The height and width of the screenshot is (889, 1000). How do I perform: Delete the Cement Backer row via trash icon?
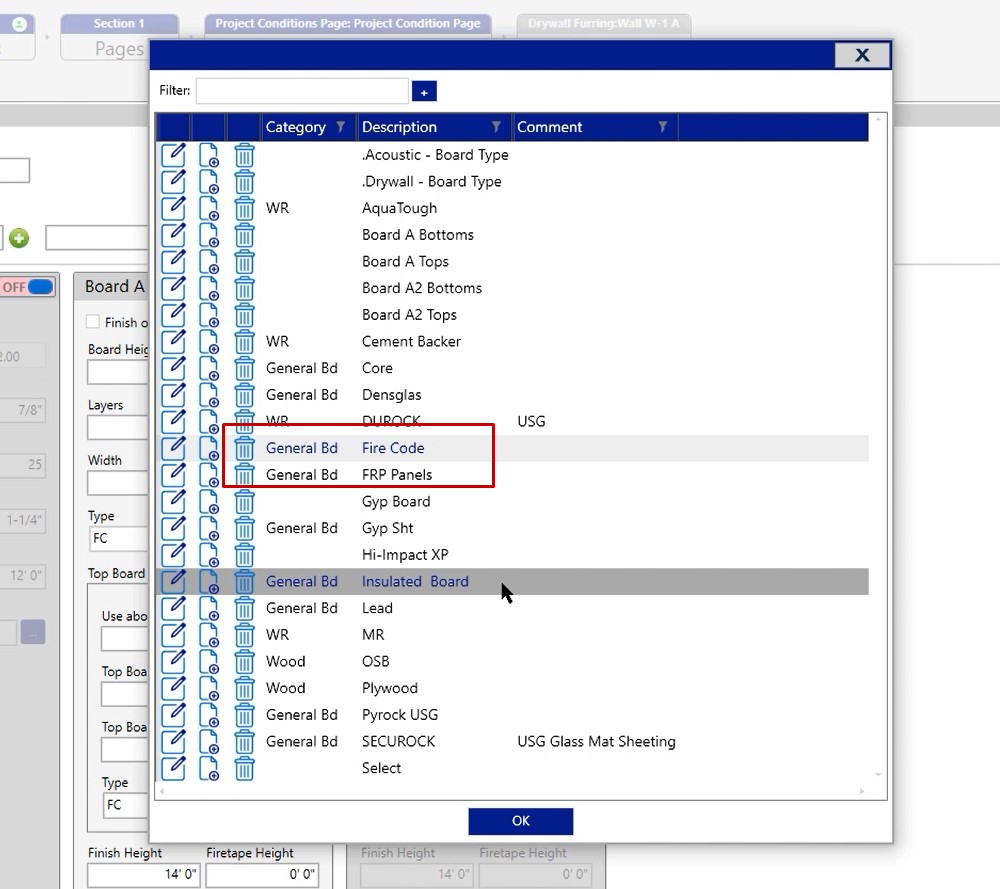pos(244,342)
